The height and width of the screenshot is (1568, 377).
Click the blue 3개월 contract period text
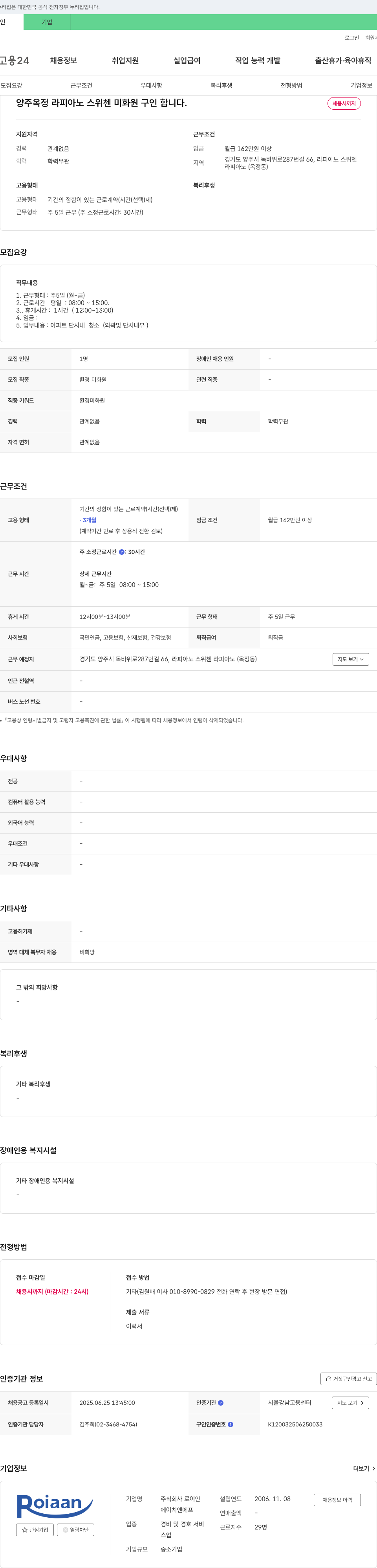tap(88, 520)
